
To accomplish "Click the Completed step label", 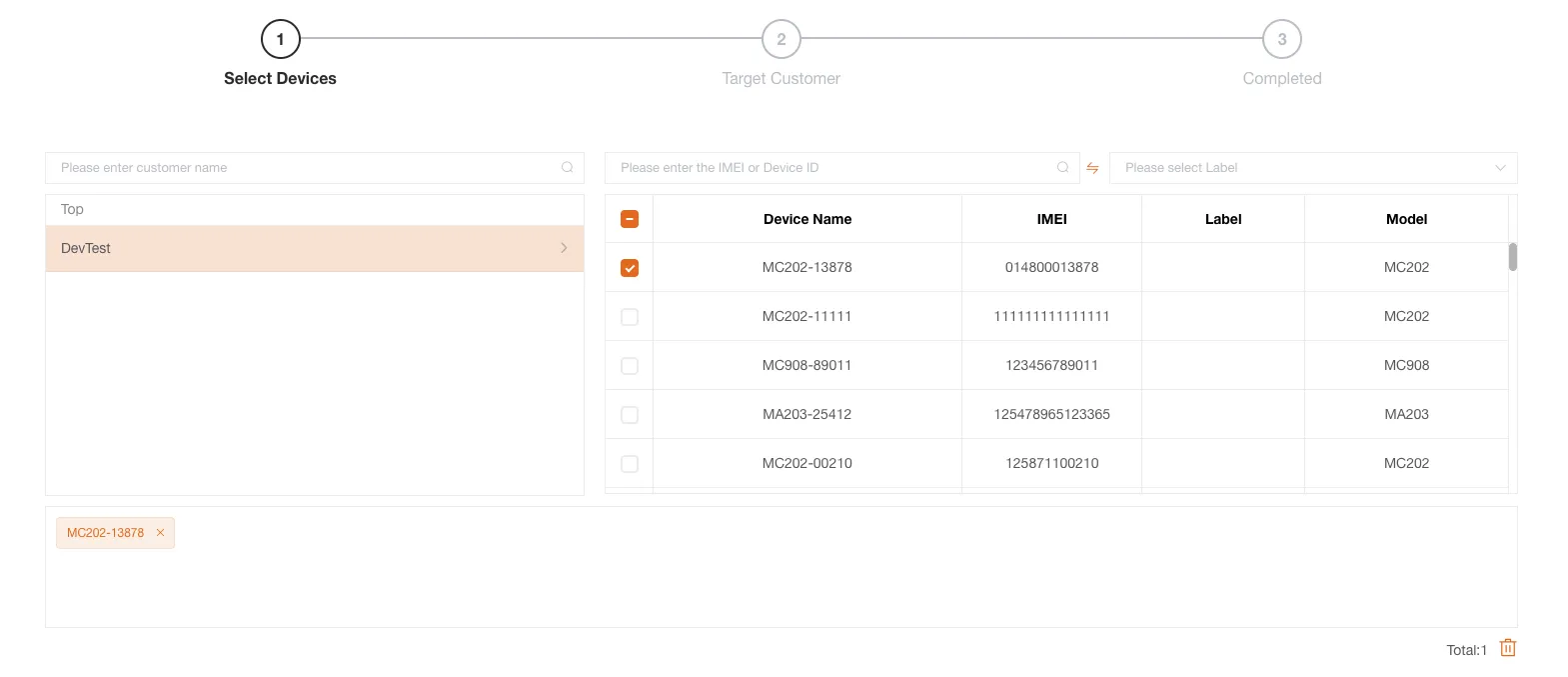I will point(1281,79).
